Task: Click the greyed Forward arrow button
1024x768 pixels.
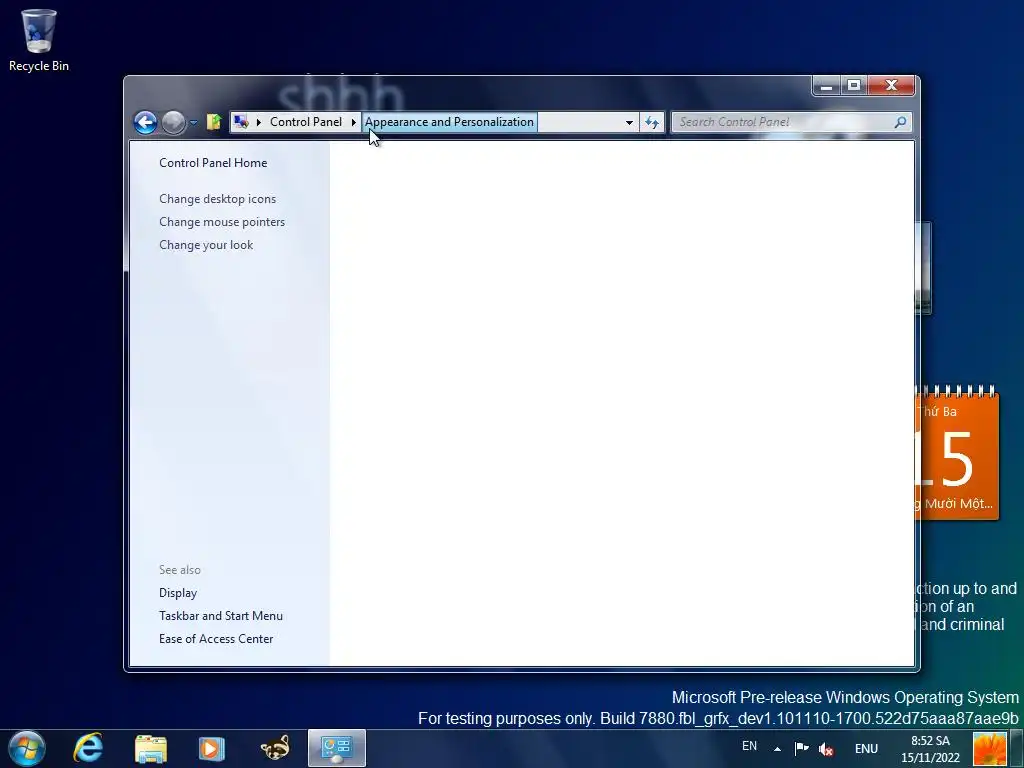Action: pyautogui.click(x=173, y=122)
